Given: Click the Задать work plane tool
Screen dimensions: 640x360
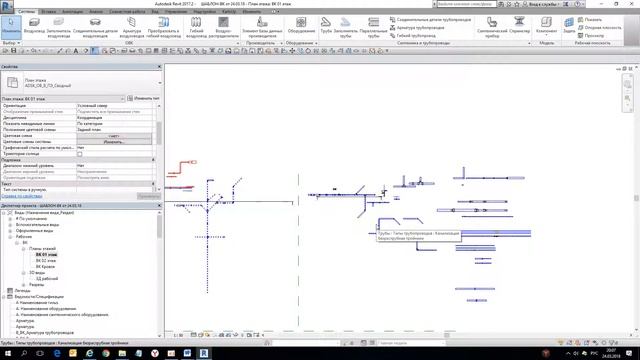Looking at the screenshot, I should pyautogui.click(x=569, y=25).
